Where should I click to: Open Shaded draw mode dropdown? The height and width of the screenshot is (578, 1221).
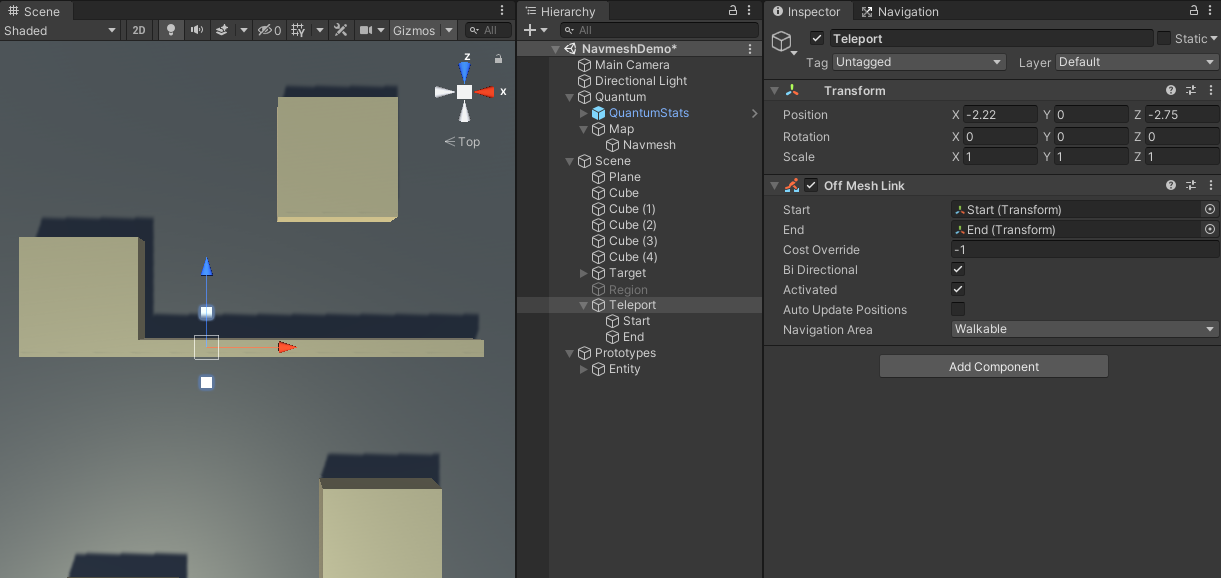[60, 30]
